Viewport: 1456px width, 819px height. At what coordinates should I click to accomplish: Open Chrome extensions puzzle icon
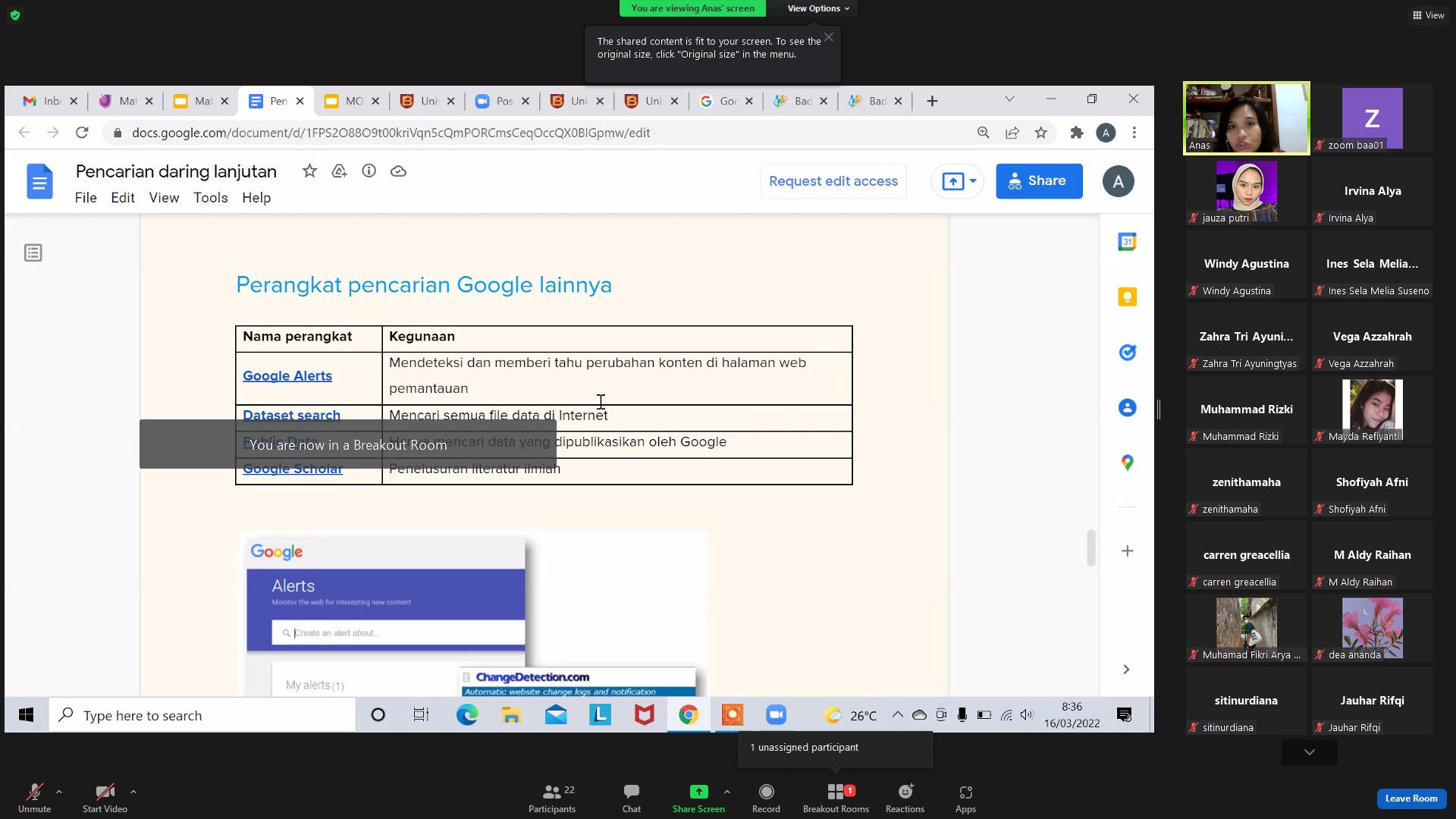1077,133
